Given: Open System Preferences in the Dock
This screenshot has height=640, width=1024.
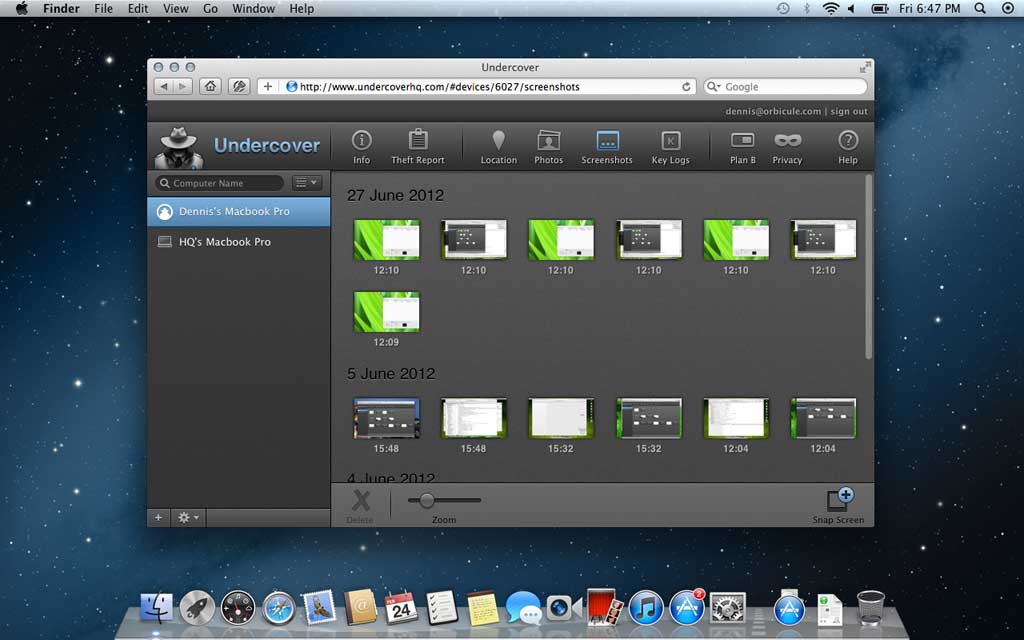Looking at the screenshot, I should [x=728, y=609].
